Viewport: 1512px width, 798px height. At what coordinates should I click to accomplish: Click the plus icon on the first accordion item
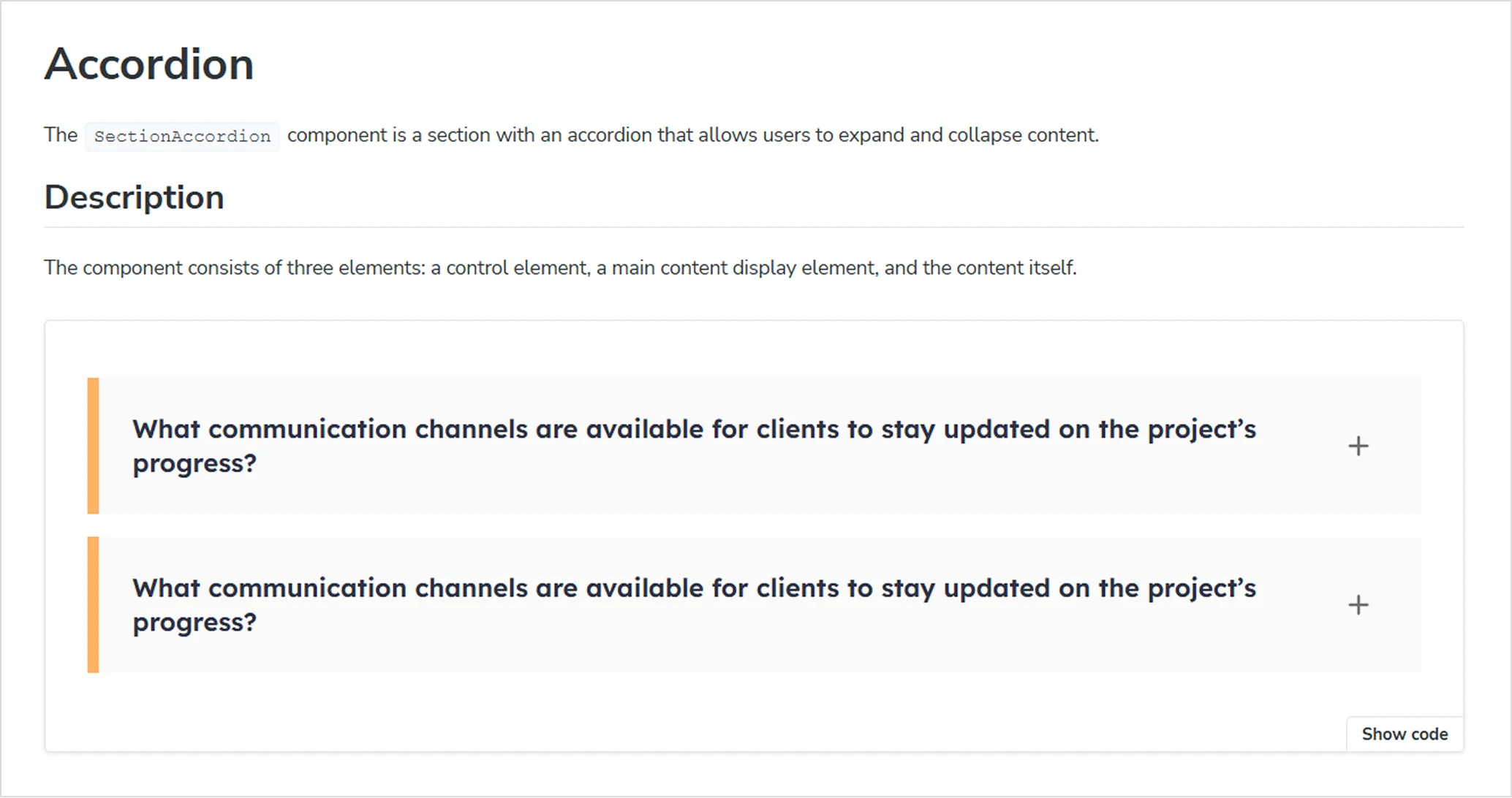tap(1358, 446)
